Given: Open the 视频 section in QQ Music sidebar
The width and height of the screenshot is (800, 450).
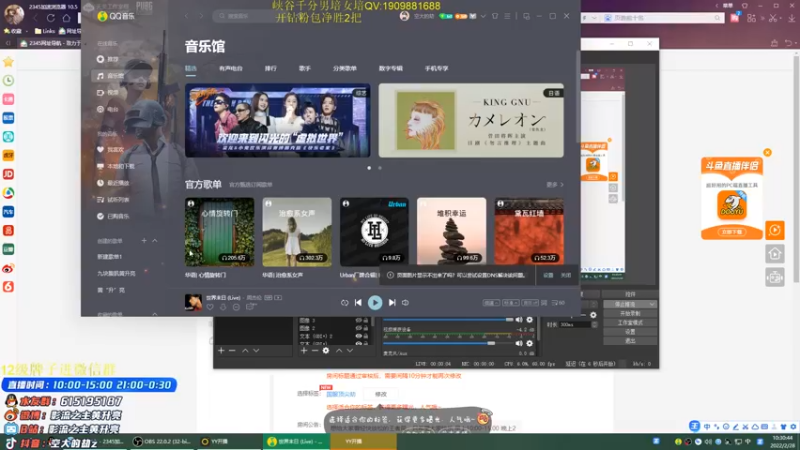Looking at the screenshot, I should (x=108, y=93).
